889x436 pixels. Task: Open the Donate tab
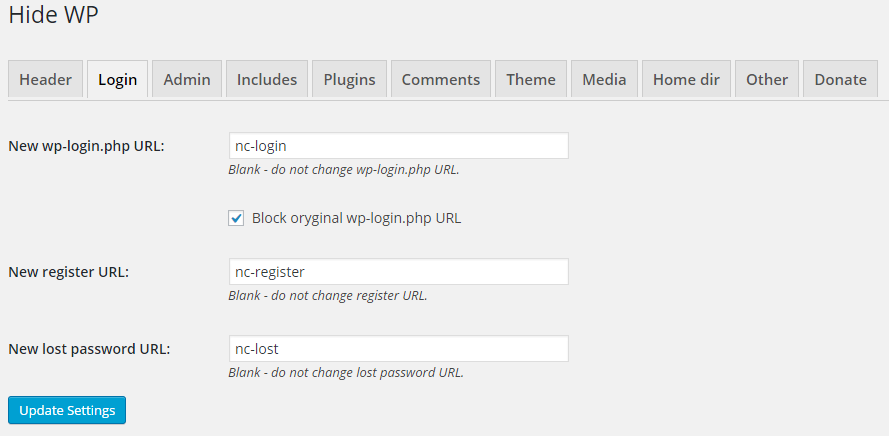coord(840,79)
